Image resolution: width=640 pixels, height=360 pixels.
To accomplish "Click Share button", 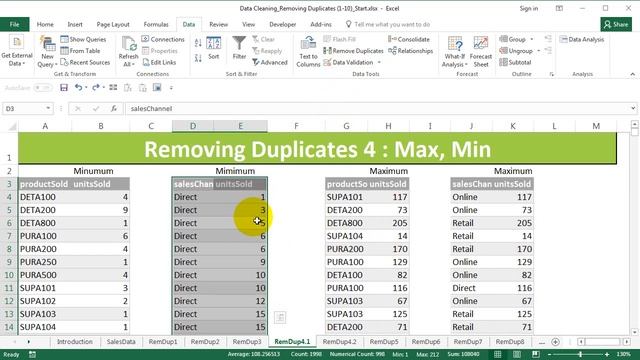I will click(616, 24).
